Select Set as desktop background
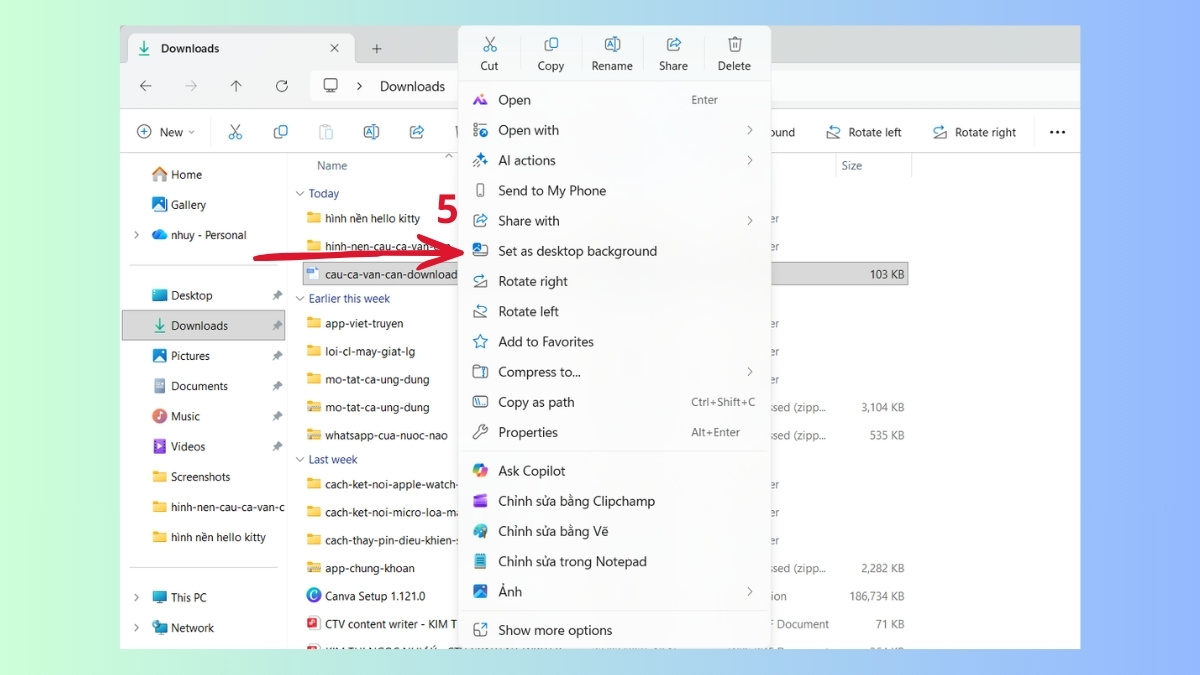Image resolution: width=1200 pixels, height=675 pixels. pos(577,251)
